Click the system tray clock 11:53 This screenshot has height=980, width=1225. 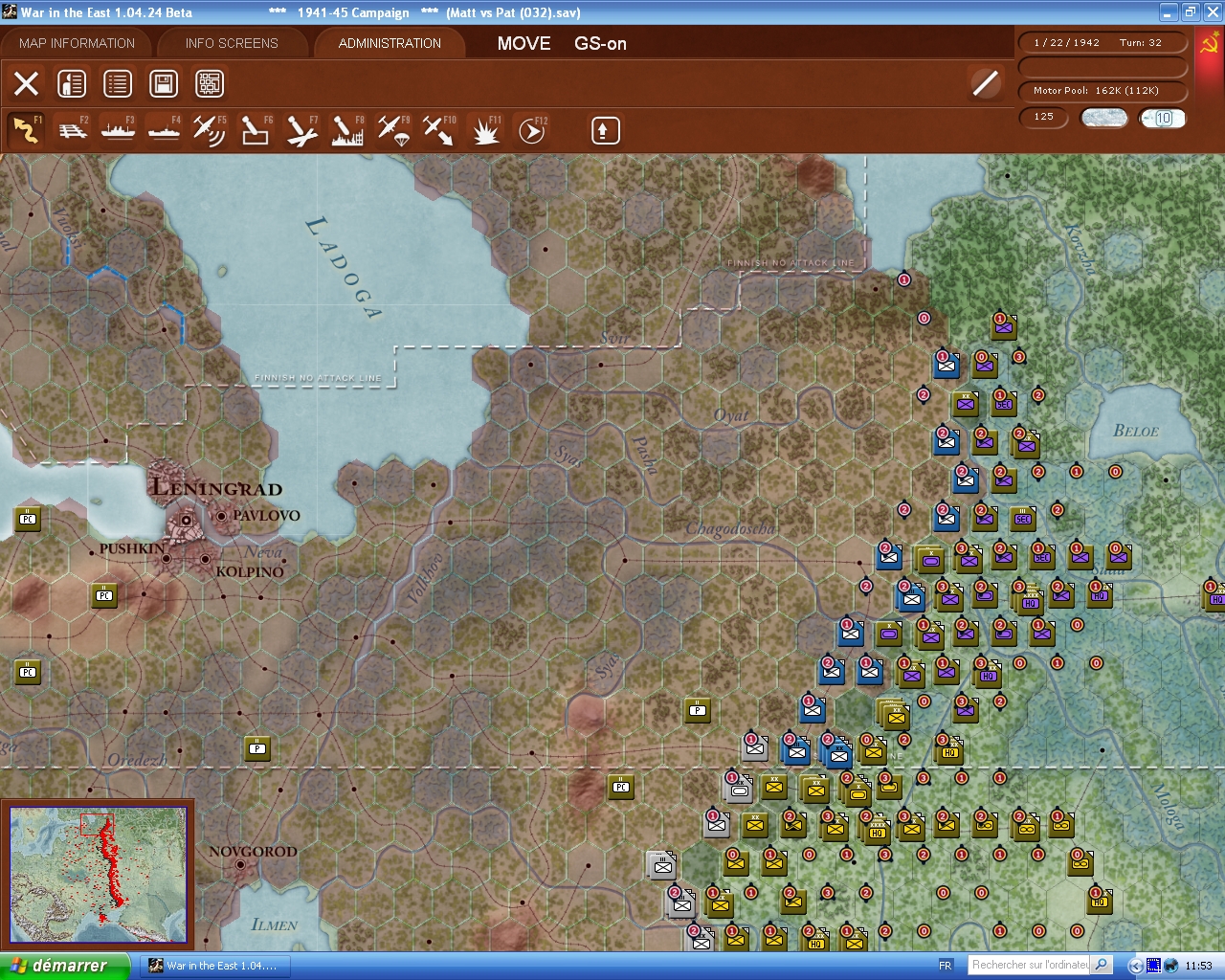1198,966
